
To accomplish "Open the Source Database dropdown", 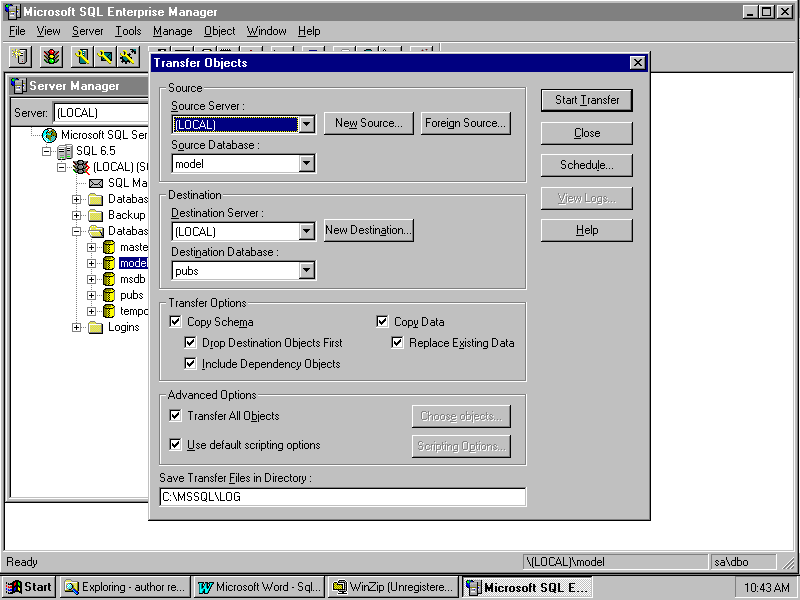I will pos(306,163).
